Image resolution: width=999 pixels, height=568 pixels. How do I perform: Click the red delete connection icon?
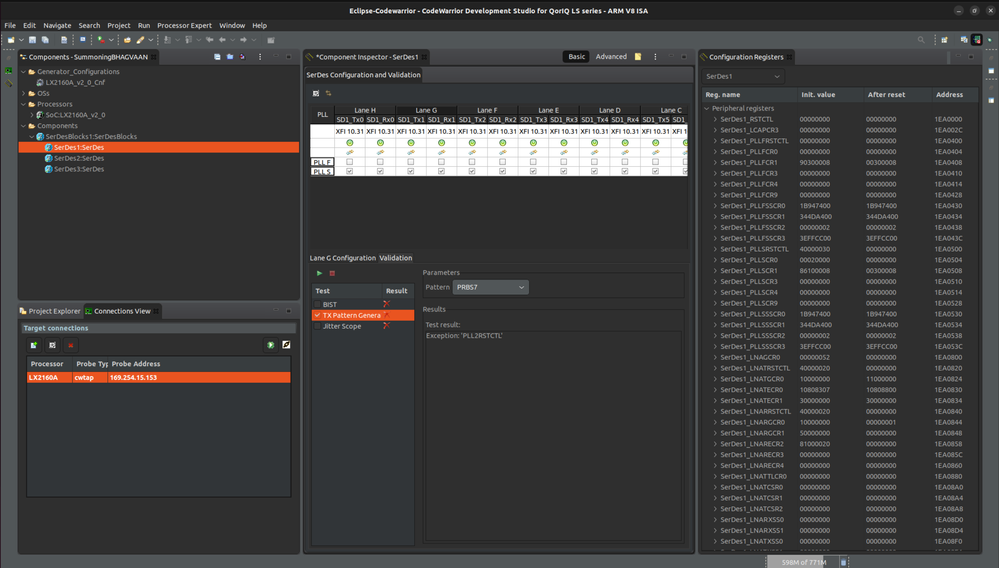click(71, 345)
